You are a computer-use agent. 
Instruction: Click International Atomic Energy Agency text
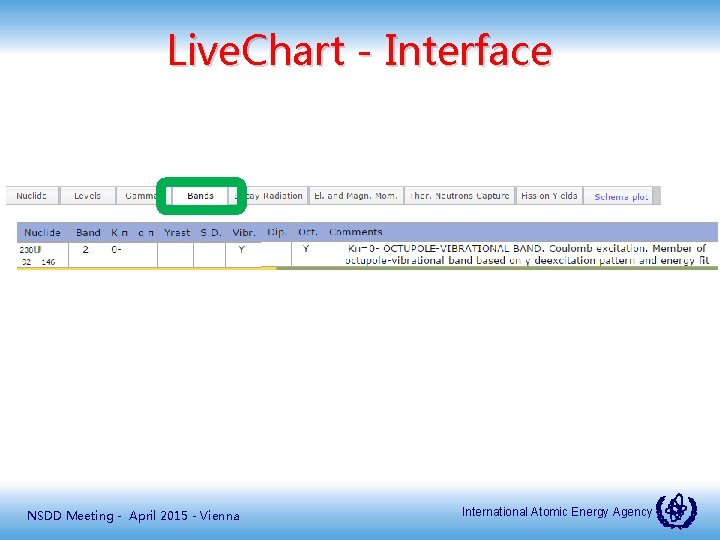557,512
